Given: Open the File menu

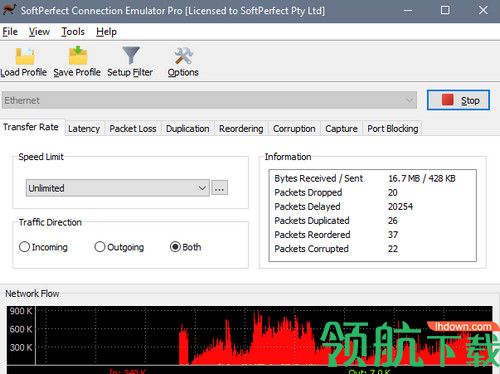Looking at the screenshot, I should click(x=10, y=32).
